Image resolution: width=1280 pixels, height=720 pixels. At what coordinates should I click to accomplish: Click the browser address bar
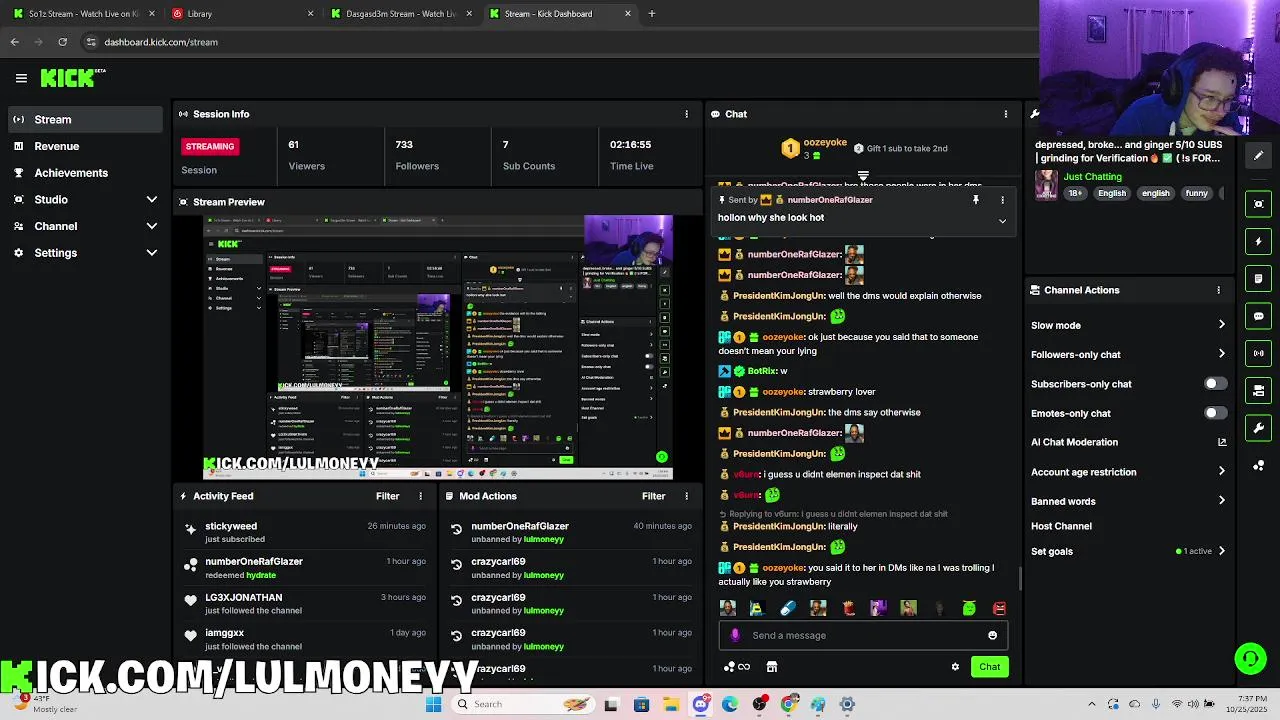[x=560, y=42]
